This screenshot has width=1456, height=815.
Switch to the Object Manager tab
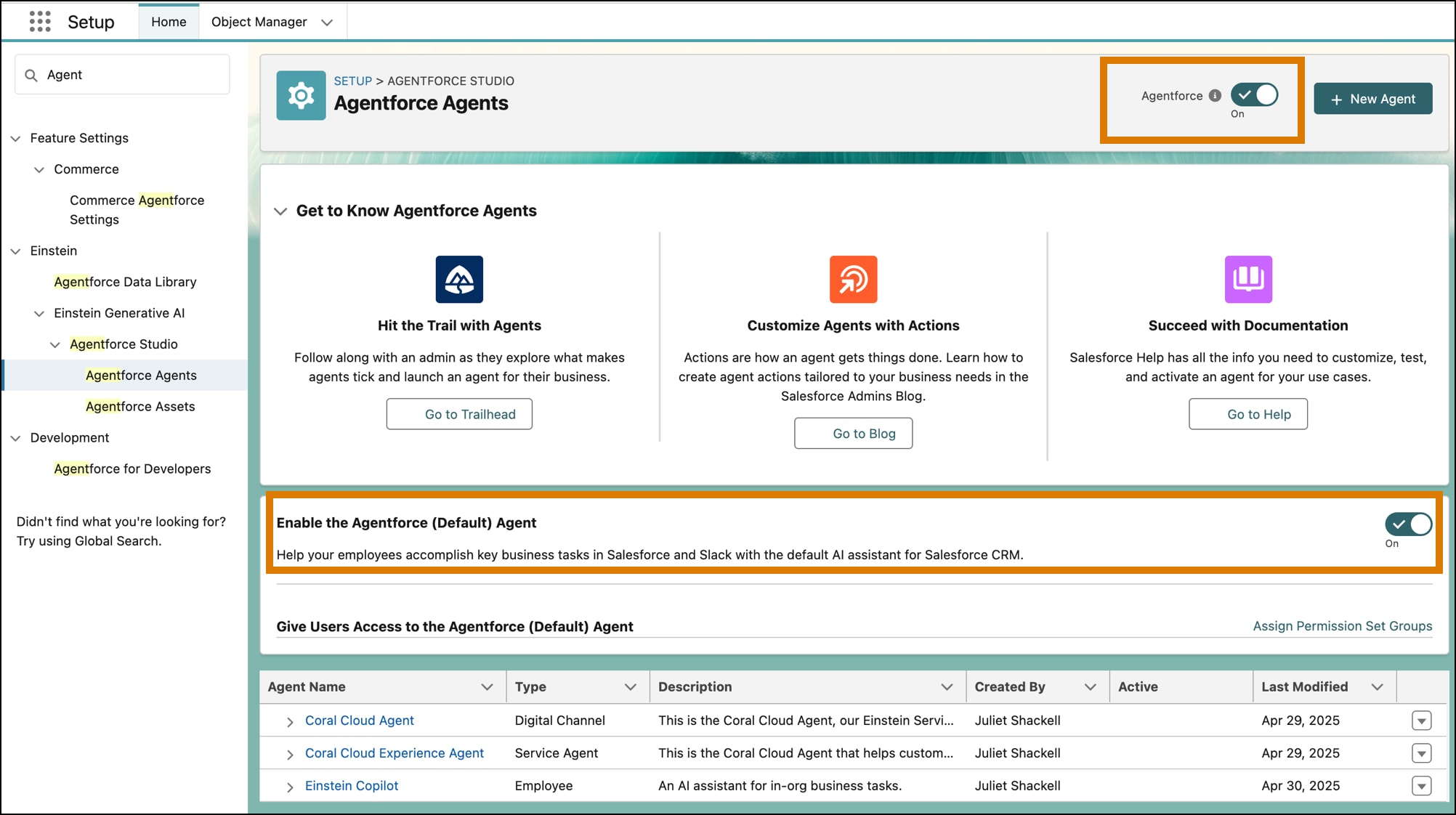pyautogui.click(x=259, y=22)
